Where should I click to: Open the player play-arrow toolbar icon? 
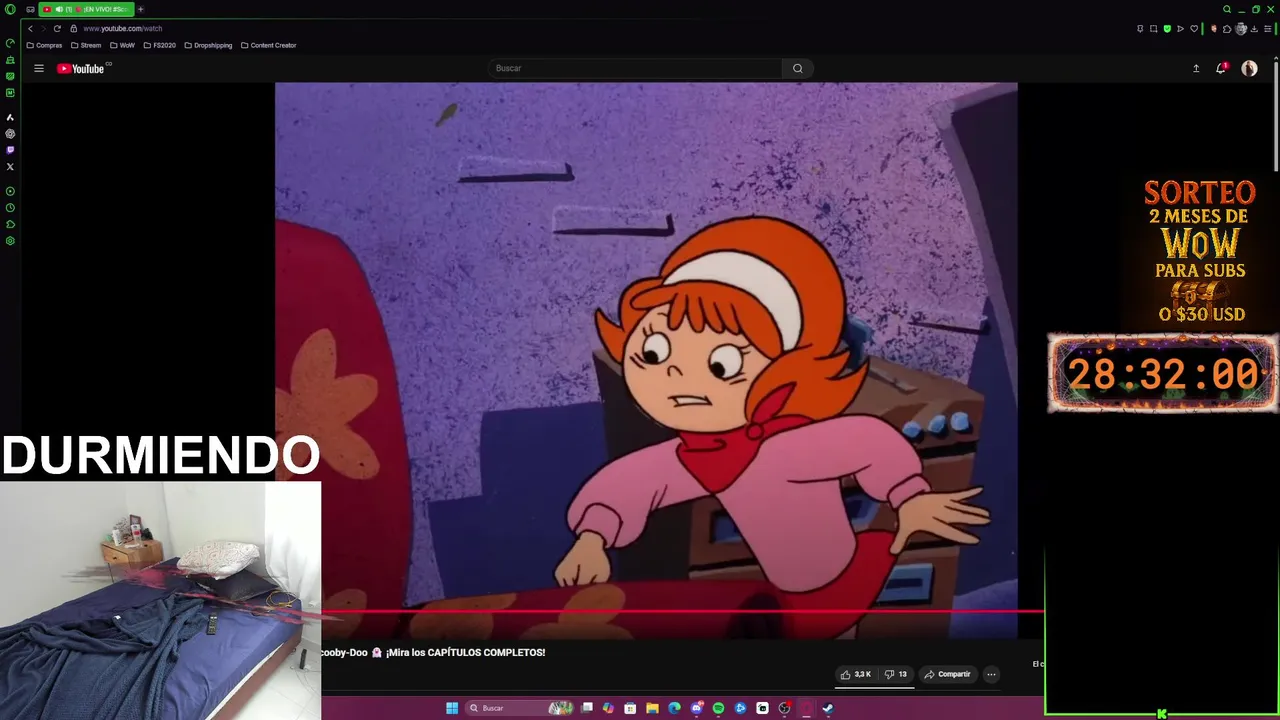pos(1180,28)
